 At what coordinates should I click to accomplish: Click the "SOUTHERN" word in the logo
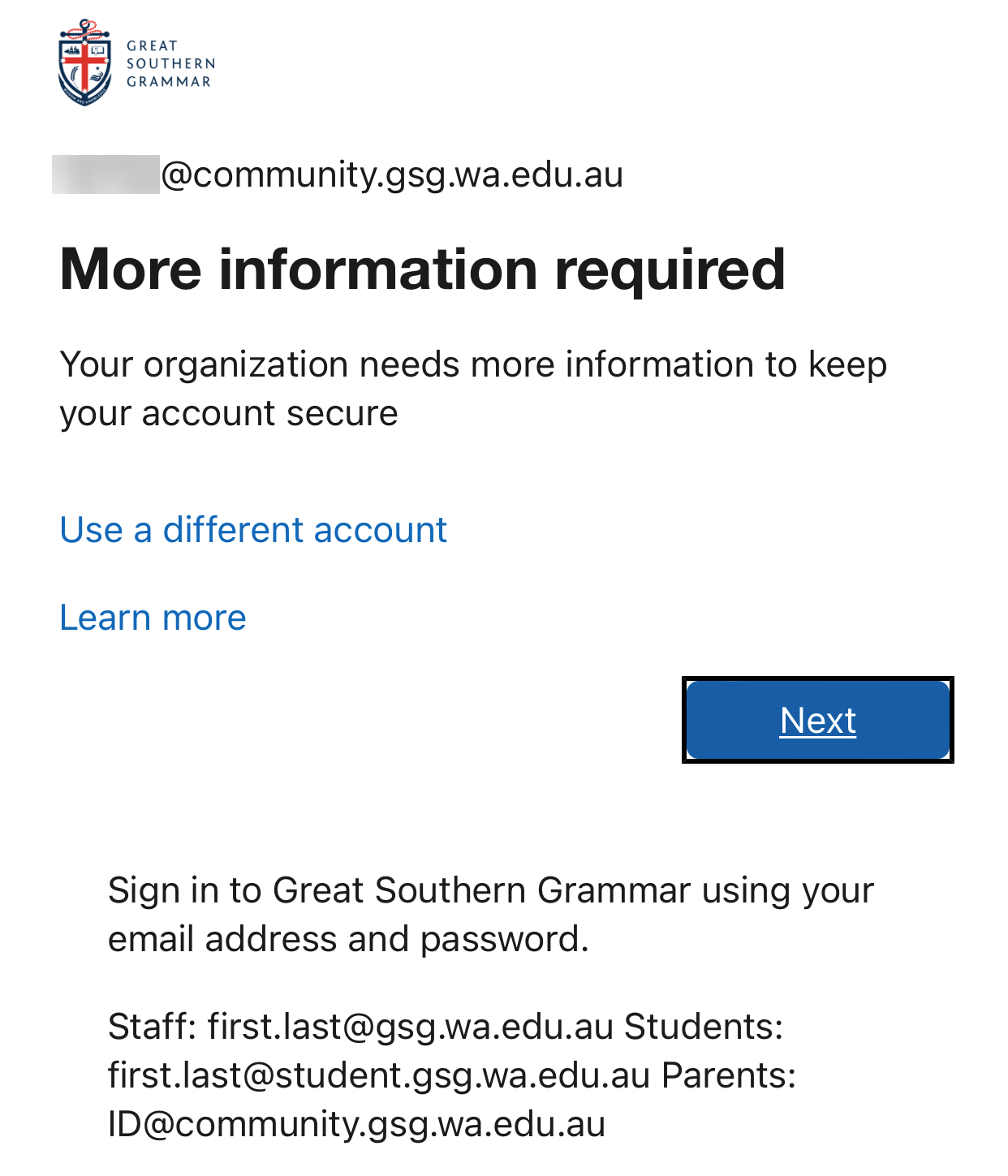pos(170,64)
